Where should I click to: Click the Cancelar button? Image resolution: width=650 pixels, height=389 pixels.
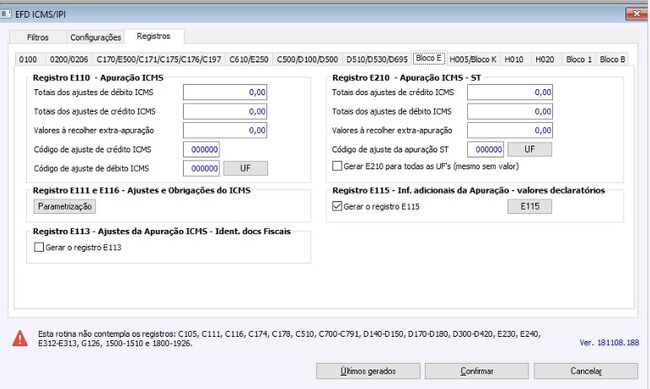[x=586, y=371]
